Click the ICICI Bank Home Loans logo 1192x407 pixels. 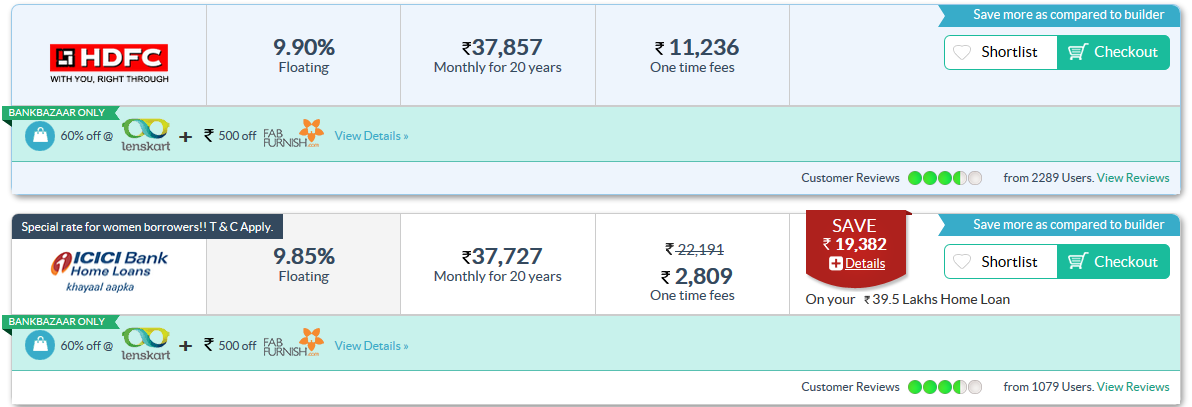tap(109, 271)
